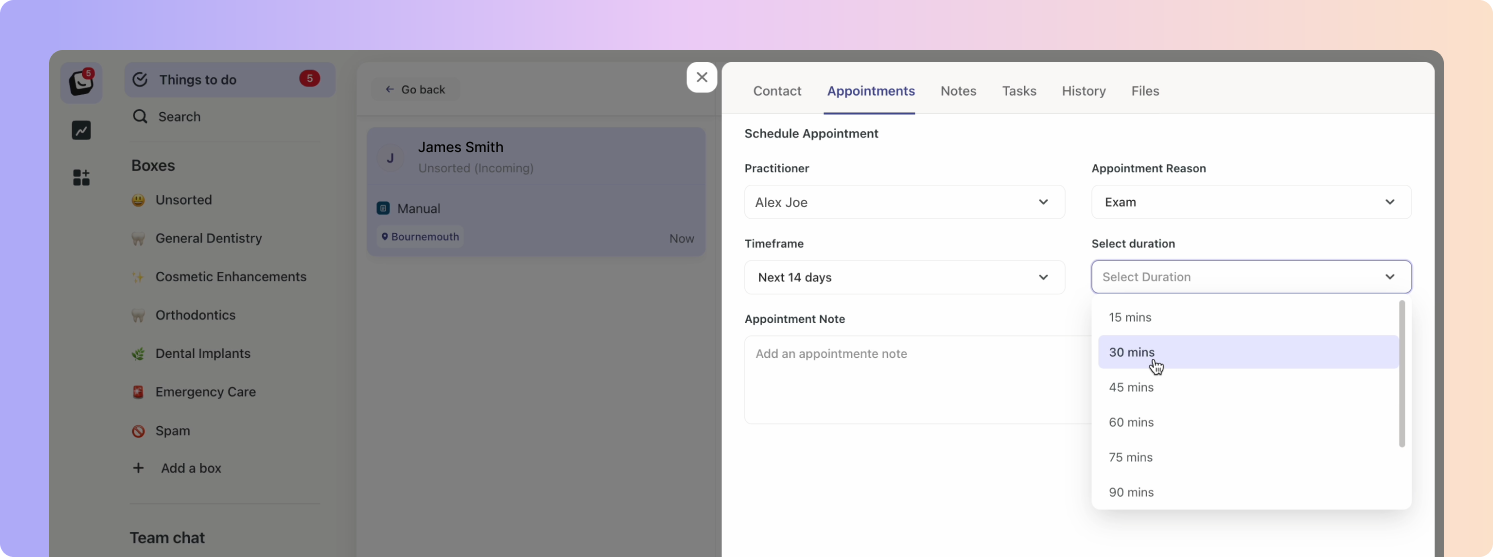
Task: Choose 60 mins duration
Action: coord(1248,422)
